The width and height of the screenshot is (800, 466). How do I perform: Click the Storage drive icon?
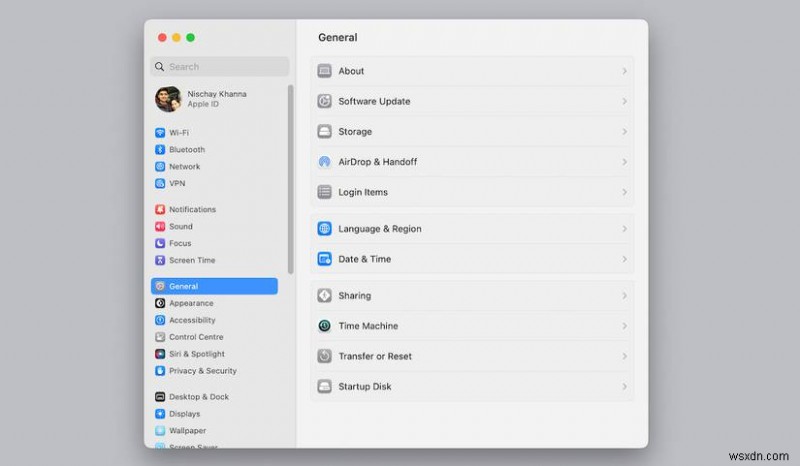(324, 131)
